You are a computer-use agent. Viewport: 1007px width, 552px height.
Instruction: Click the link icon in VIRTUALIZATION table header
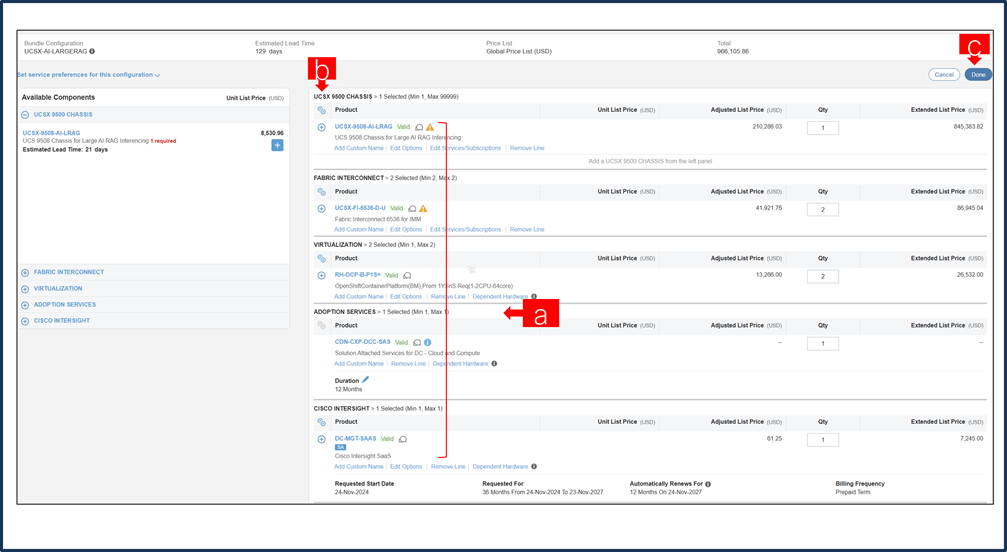point(322,259)
